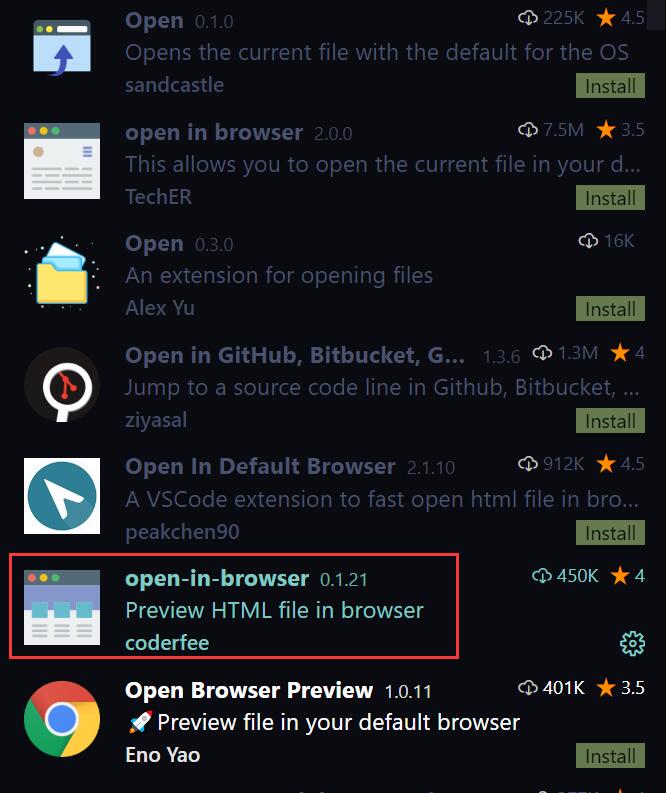Install Open In Default Browser by peakchen90
The height and width of the screenshot is (793, 666).
(x=610, y=533)
